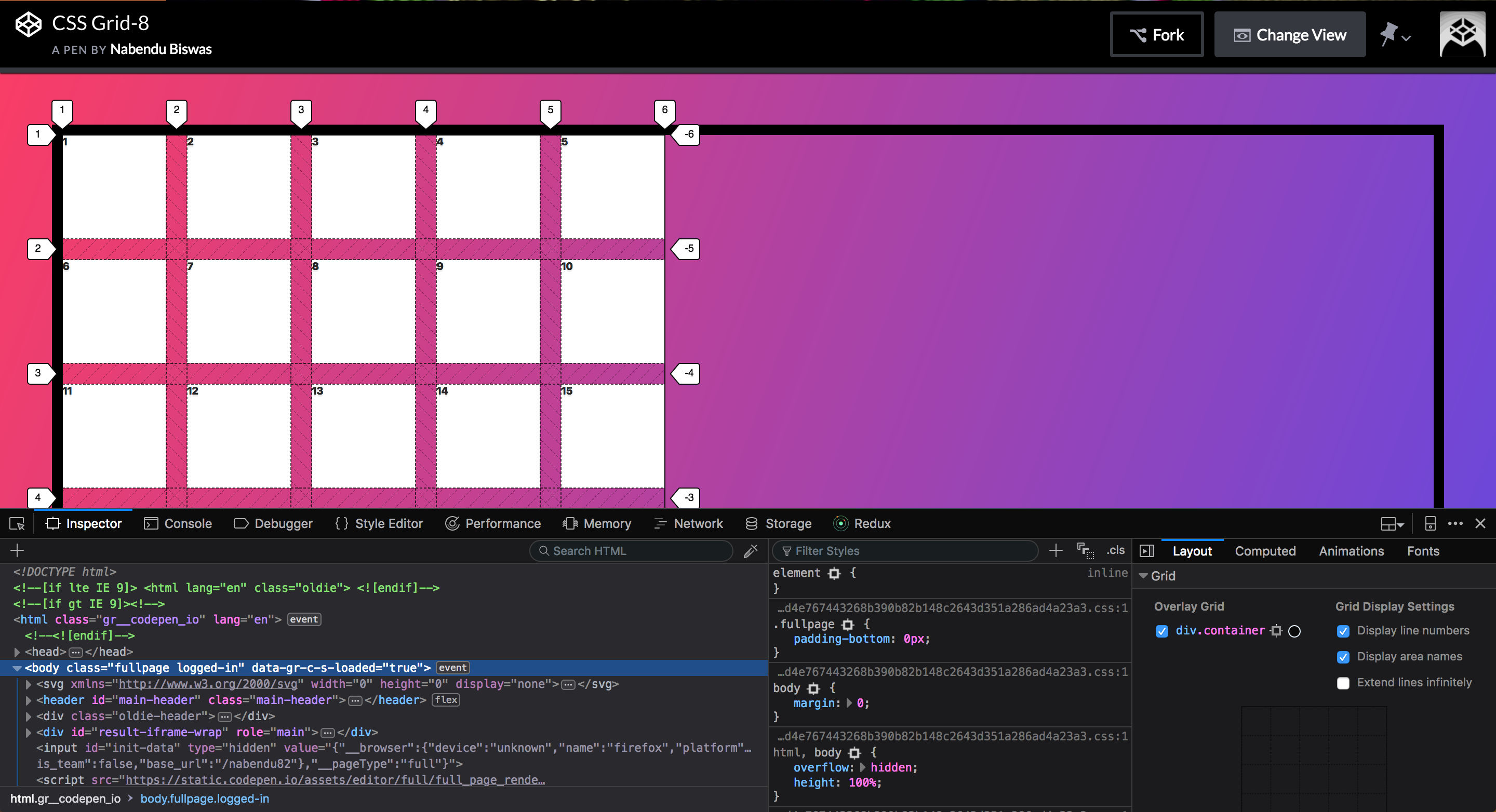1496x812 pixels.
Task: Open author Nabendu Biswas profile link
Action: click(161, 49)
